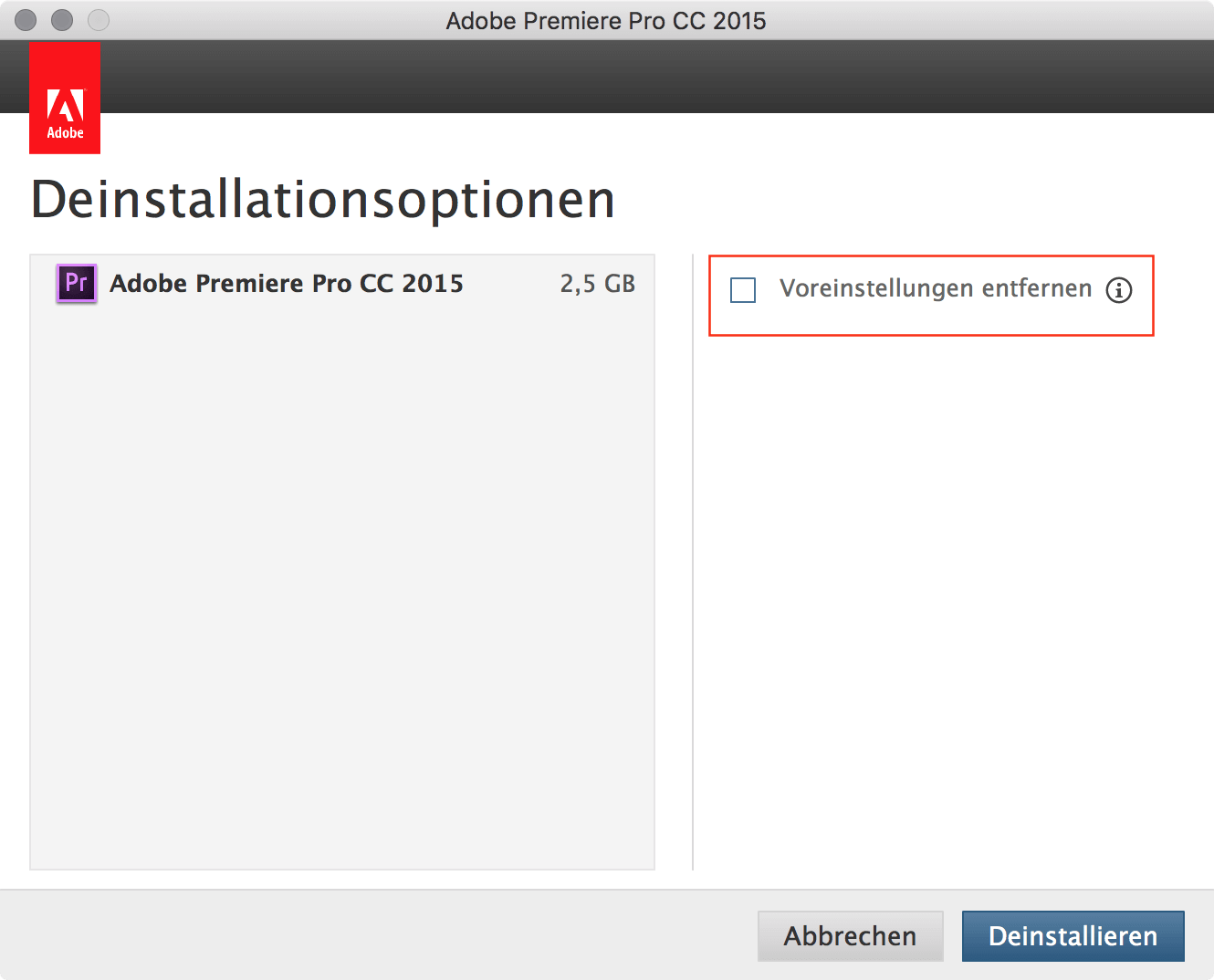Open the info icon beside Voreinstellungen entfernen

[x=1118, y=290]
